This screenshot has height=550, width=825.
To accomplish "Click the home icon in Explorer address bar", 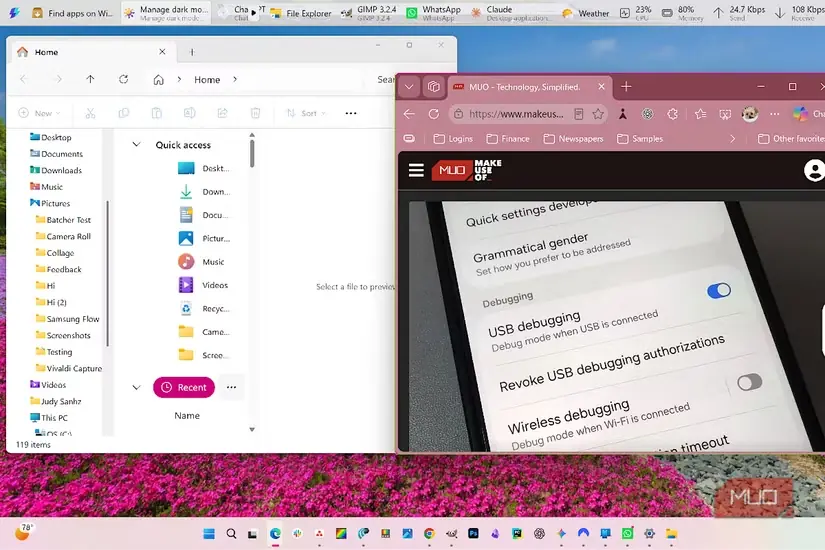I will pos(158,79).
